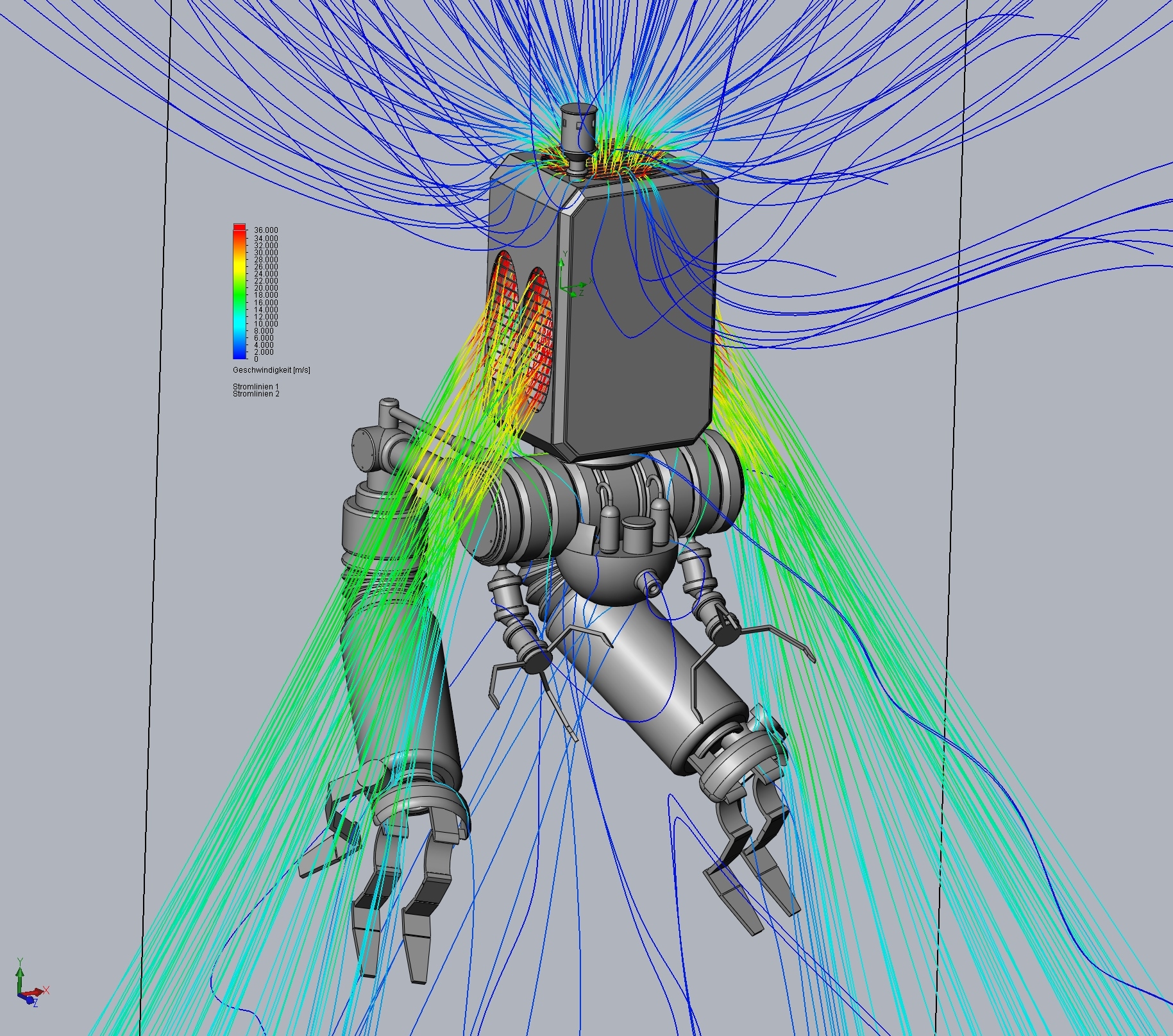The width and height of the screenshot is (1173, 1036).
Task: Select the blue Z axis arrow on triad
Action: point(30,1002)
